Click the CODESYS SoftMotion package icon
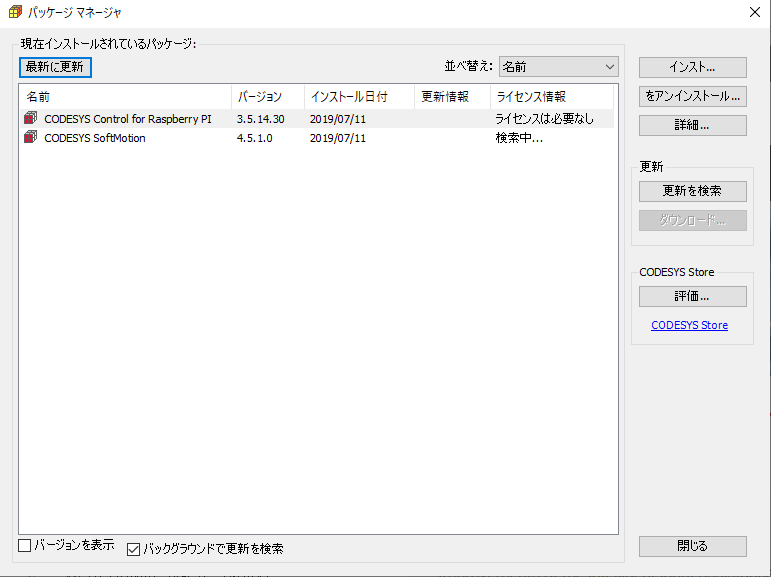The height and width of the screenshot is (577, 771). (x=30, y=137)
